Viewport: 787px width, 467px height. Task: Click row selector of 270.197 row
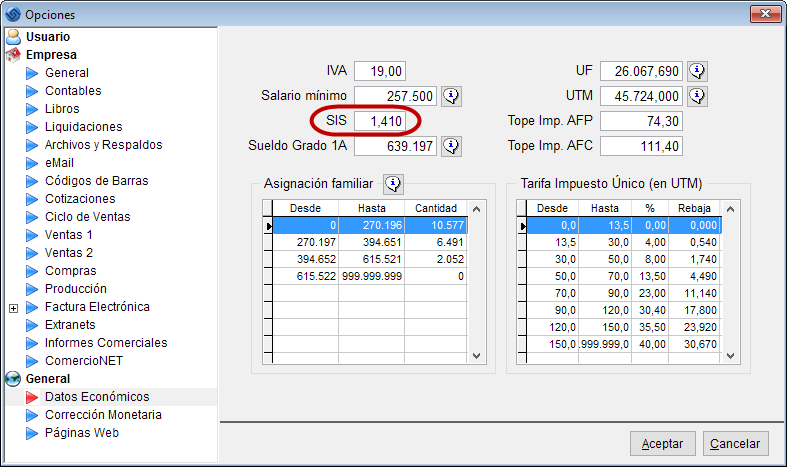[x=268, y=242]
